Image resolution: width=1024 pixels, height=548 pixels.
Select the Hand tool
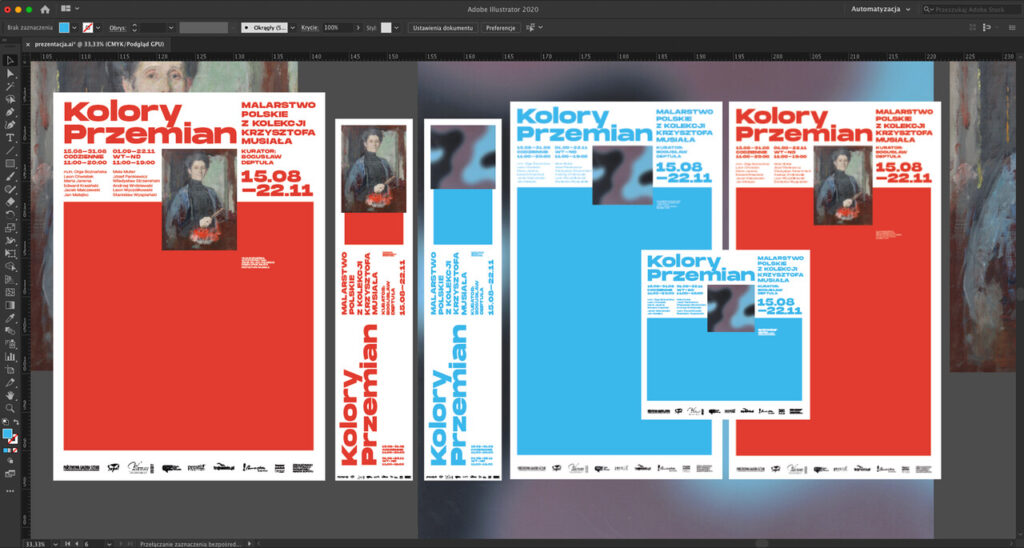coord(11,395)
